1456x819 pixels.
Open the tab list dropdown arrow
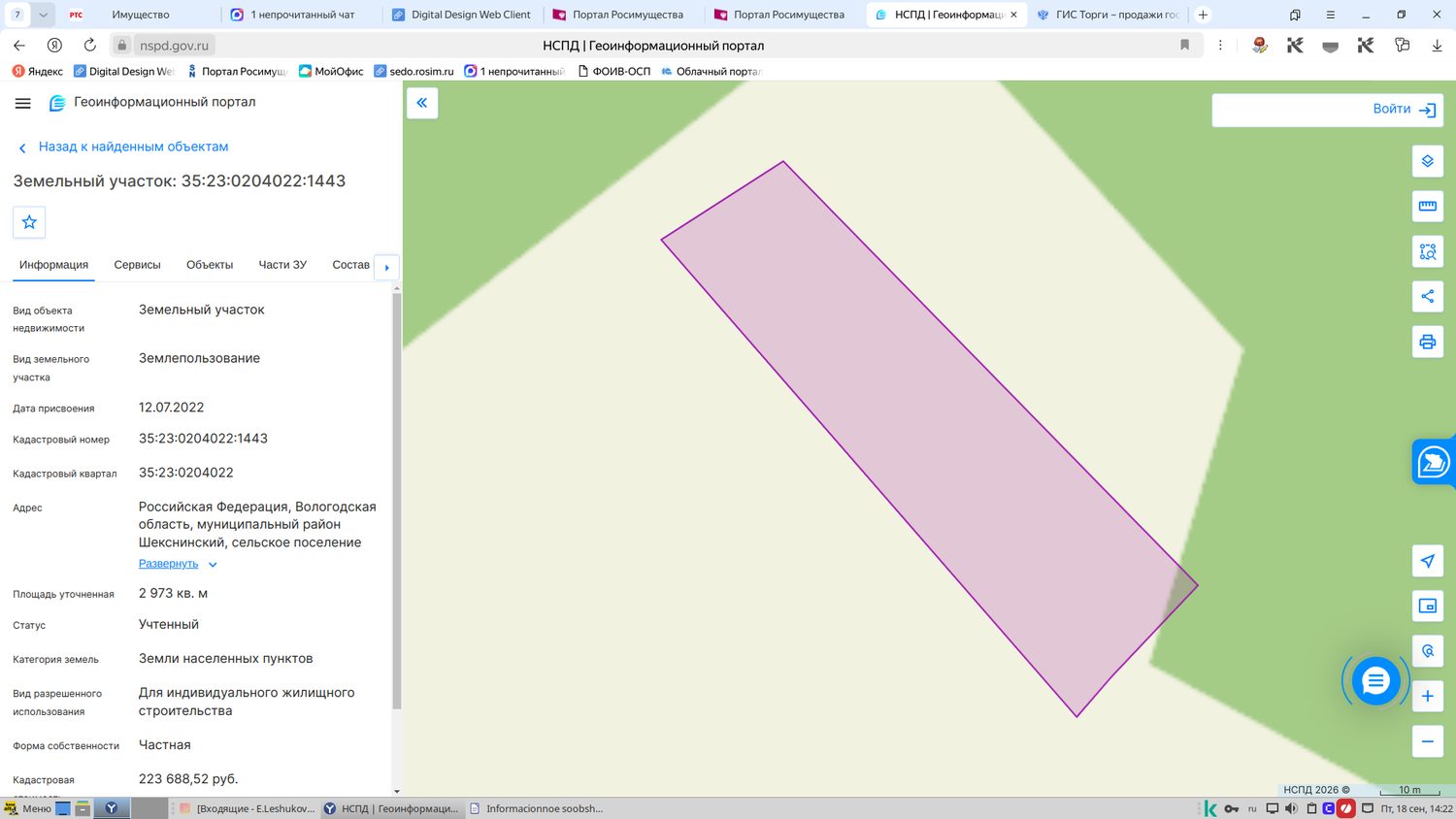pyautogui.click(x=44, y=15)
